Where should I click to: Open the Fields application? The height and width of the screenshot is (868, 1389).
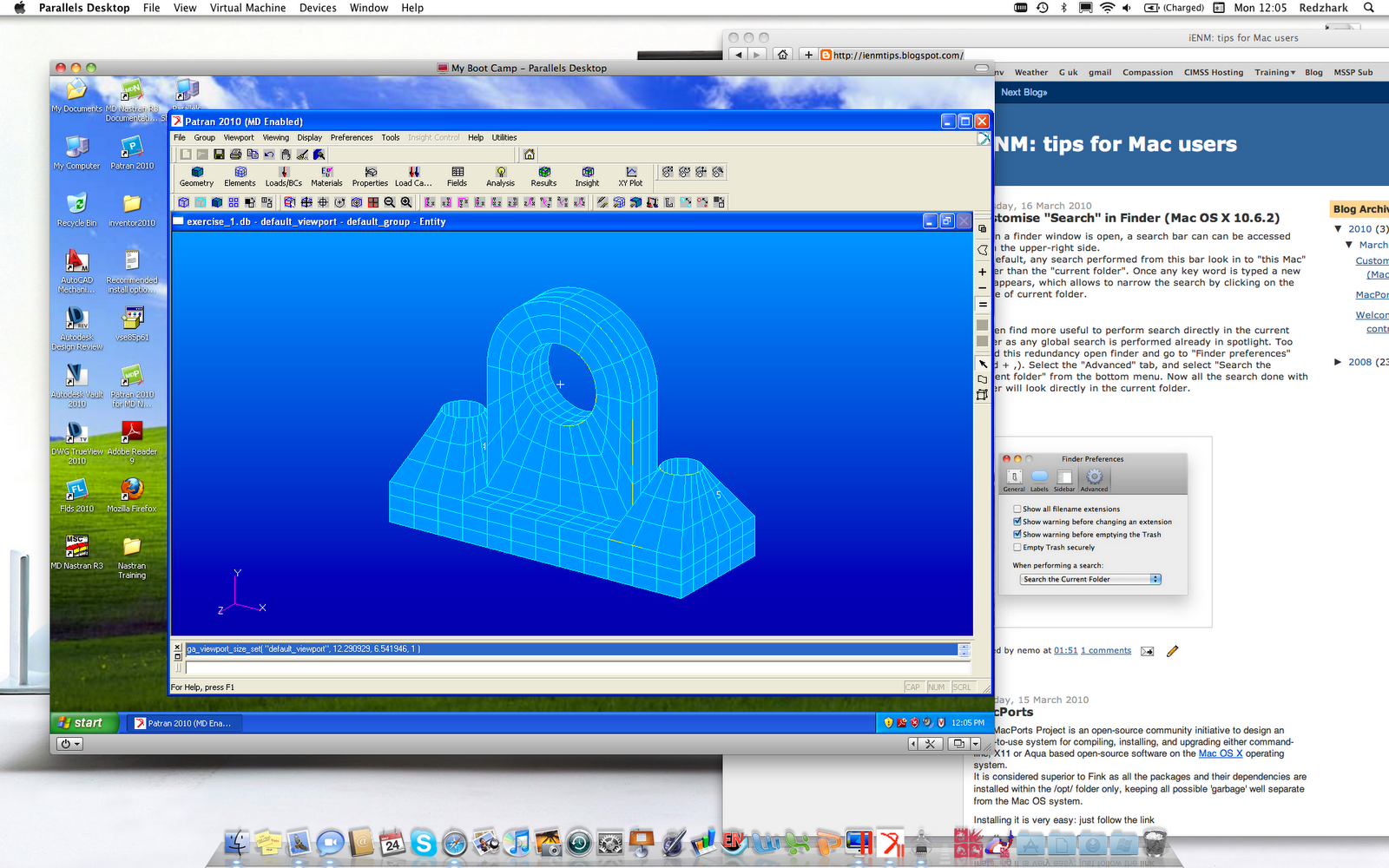458,176
